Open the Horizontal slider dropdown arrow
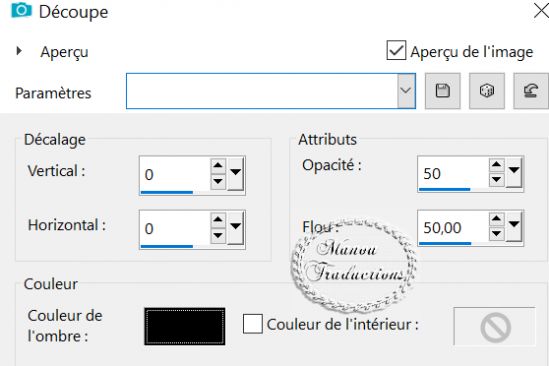This screenshot has width=549, height=366. pos(236,228)
